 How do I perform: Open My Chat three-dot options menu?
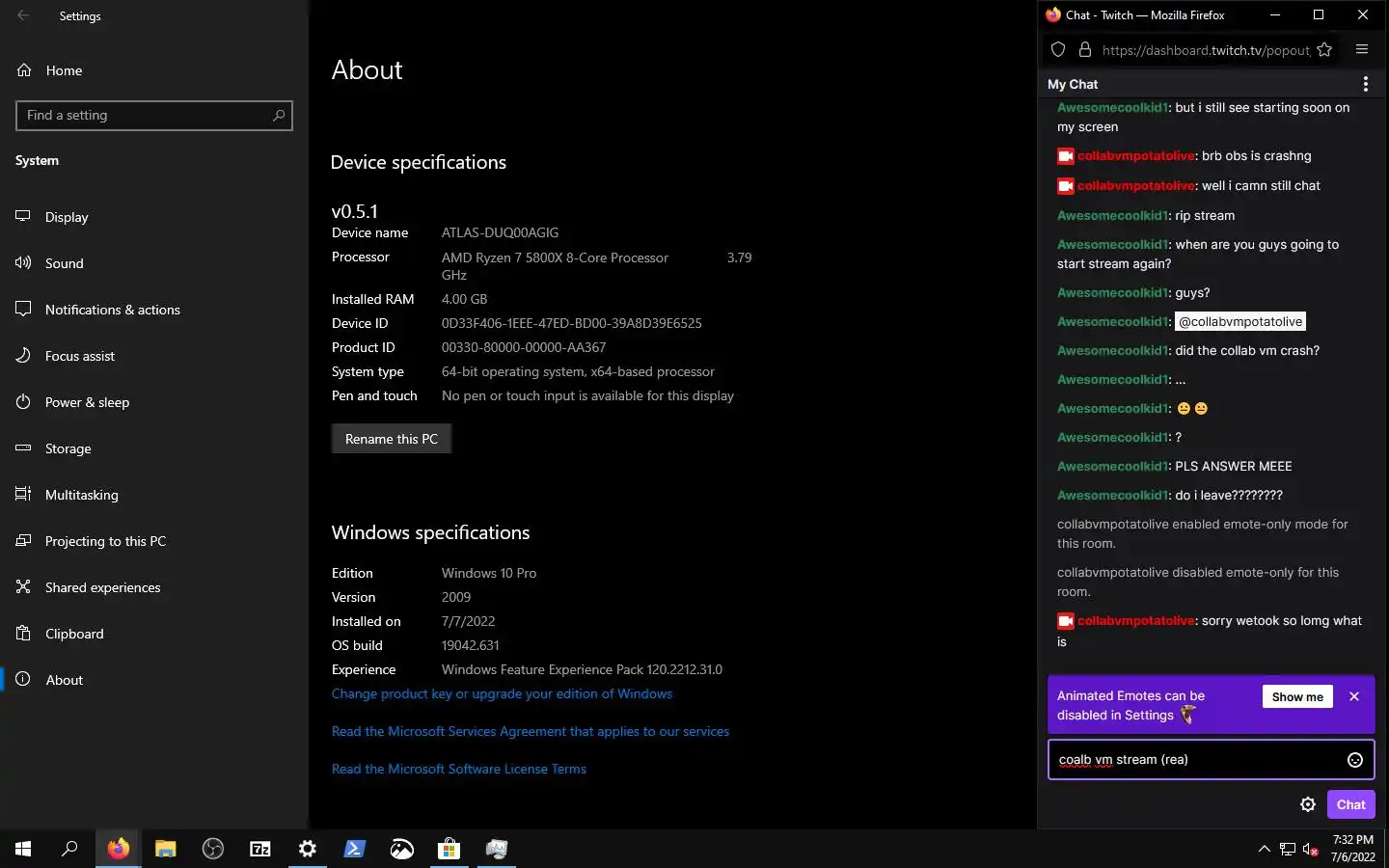click(1365, 84)
